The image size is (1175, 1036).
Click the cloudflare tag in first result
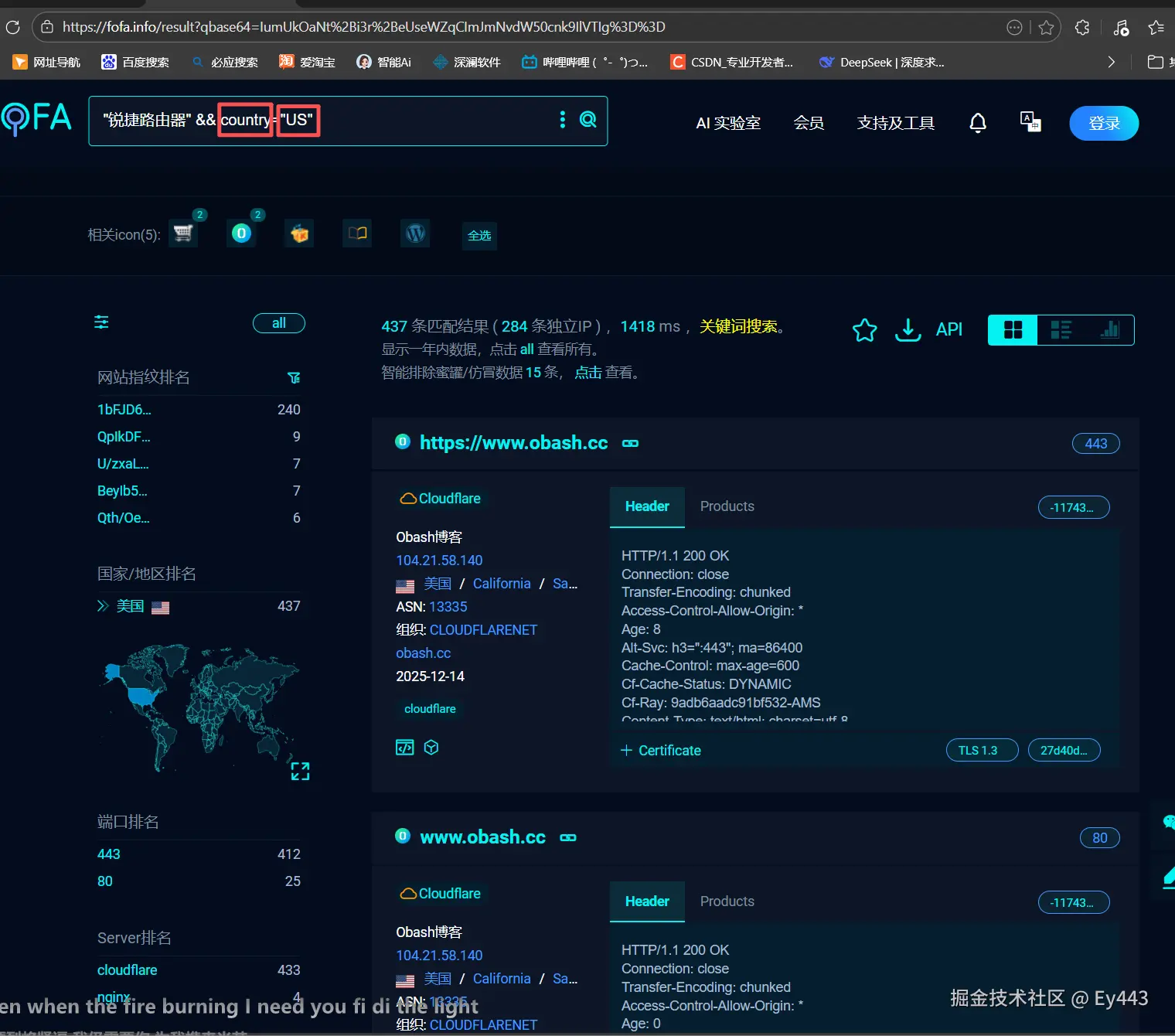tap(430, 709)
